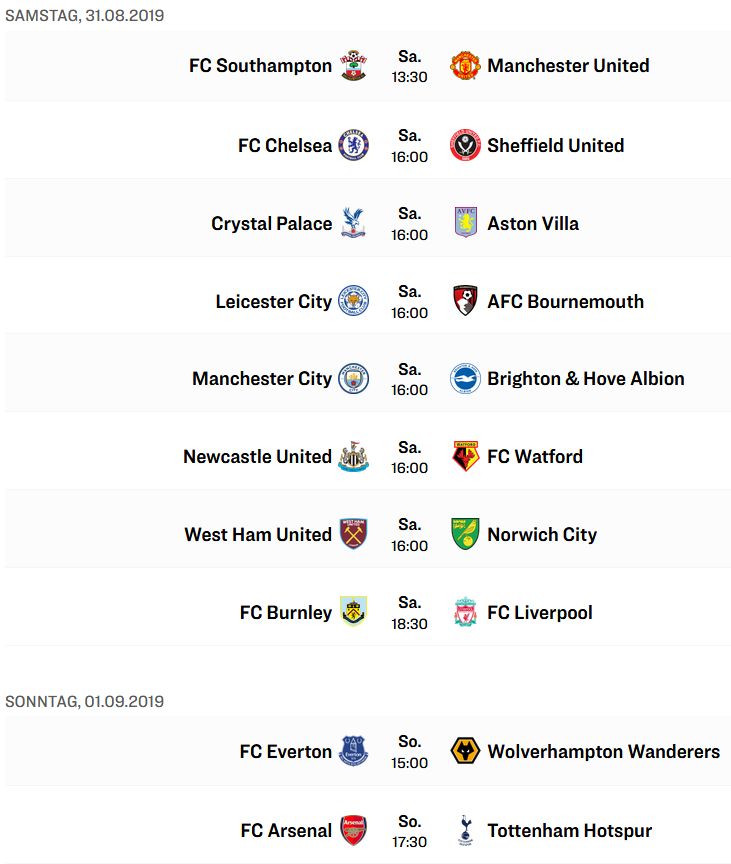Select the FC Watford crest icon

(465, 456)
